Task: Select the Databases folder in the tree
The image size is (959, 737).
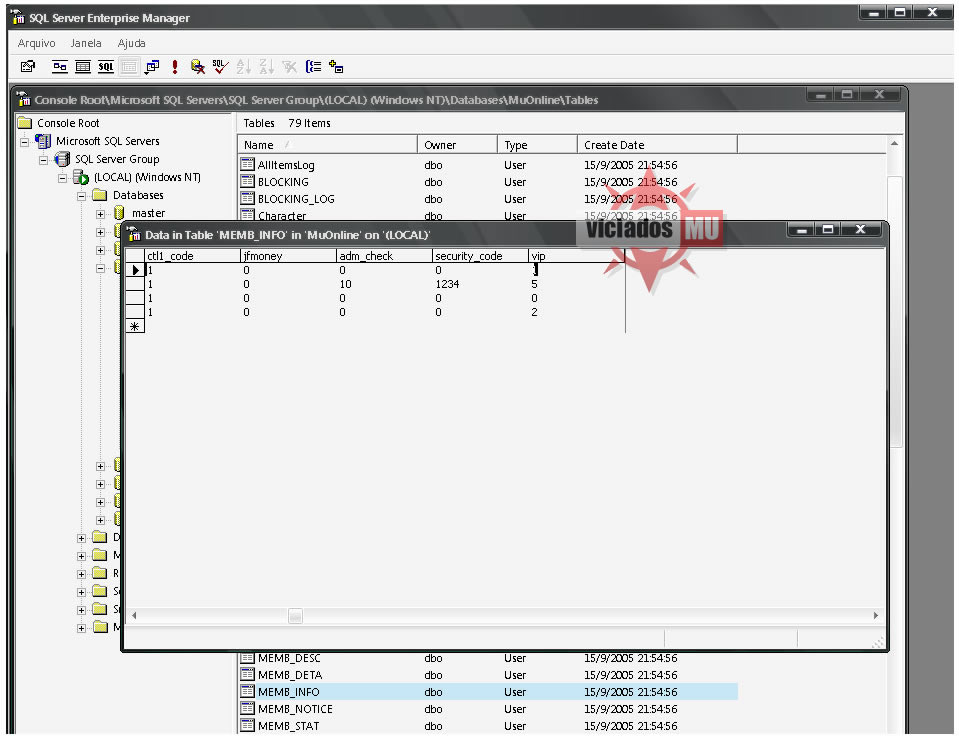Action: 138,195
